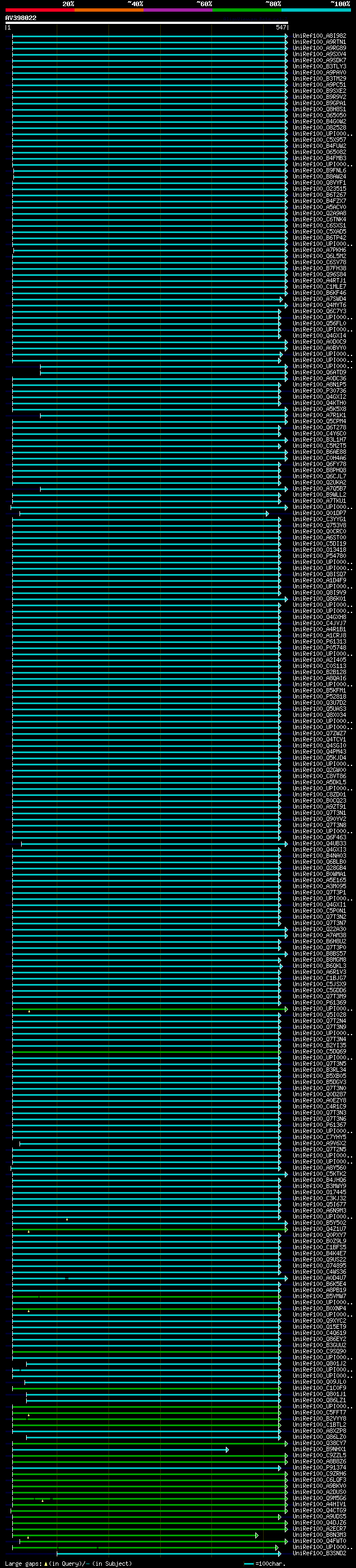
Task: Click the white query sequence bar
Action: tap(147, 23)
